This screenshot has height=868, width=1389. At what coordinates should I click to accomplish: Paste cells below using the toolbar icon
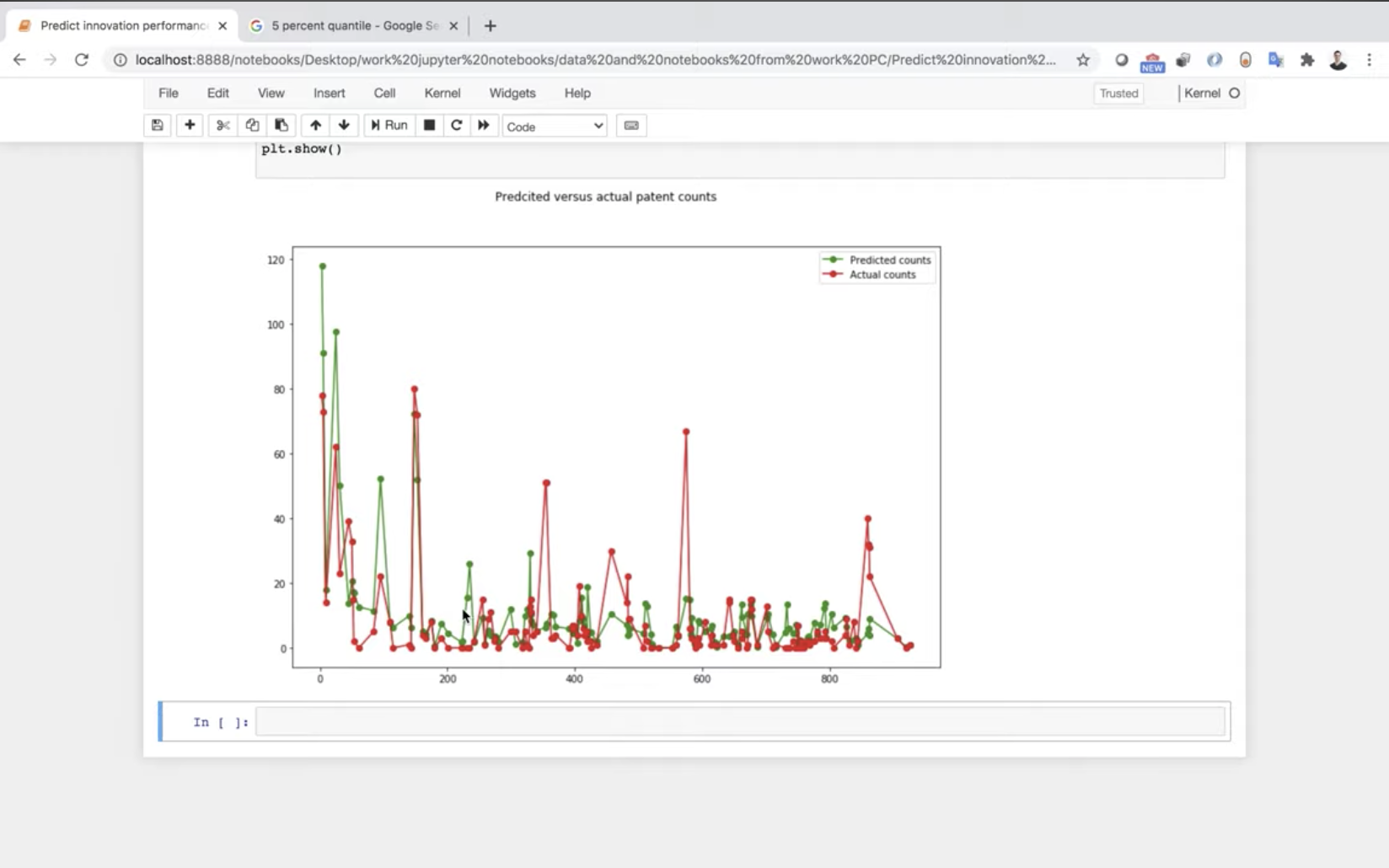(x=282, y=126)
